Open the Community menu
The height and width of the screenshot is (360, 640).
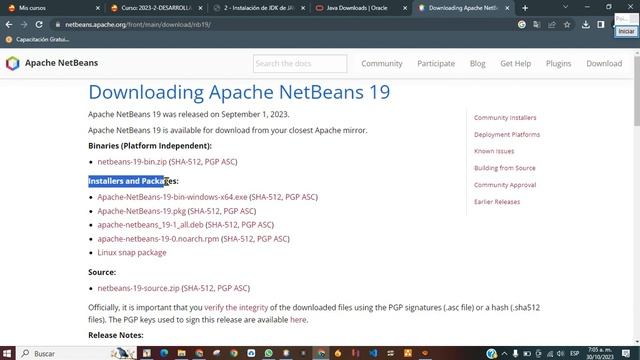(x=382, y=64)
